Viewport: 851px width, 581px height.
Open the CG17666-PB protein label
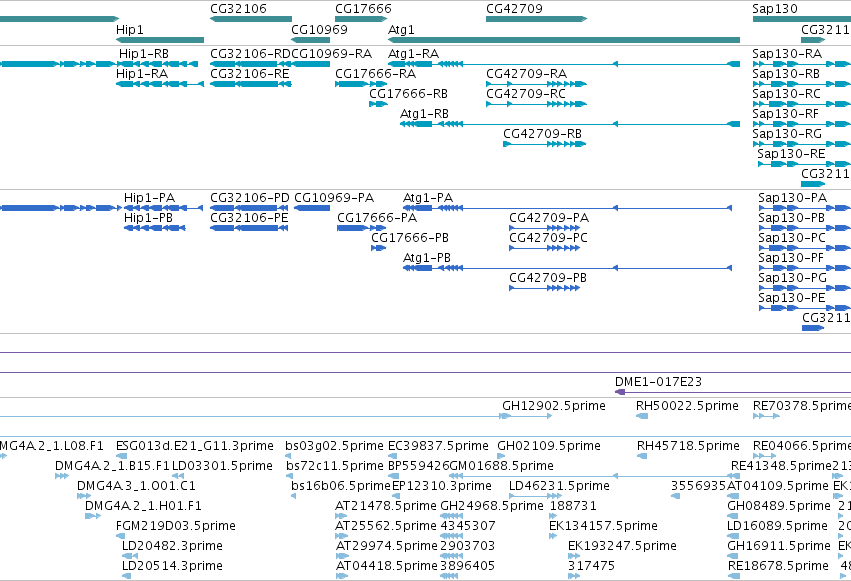(410, 238)
